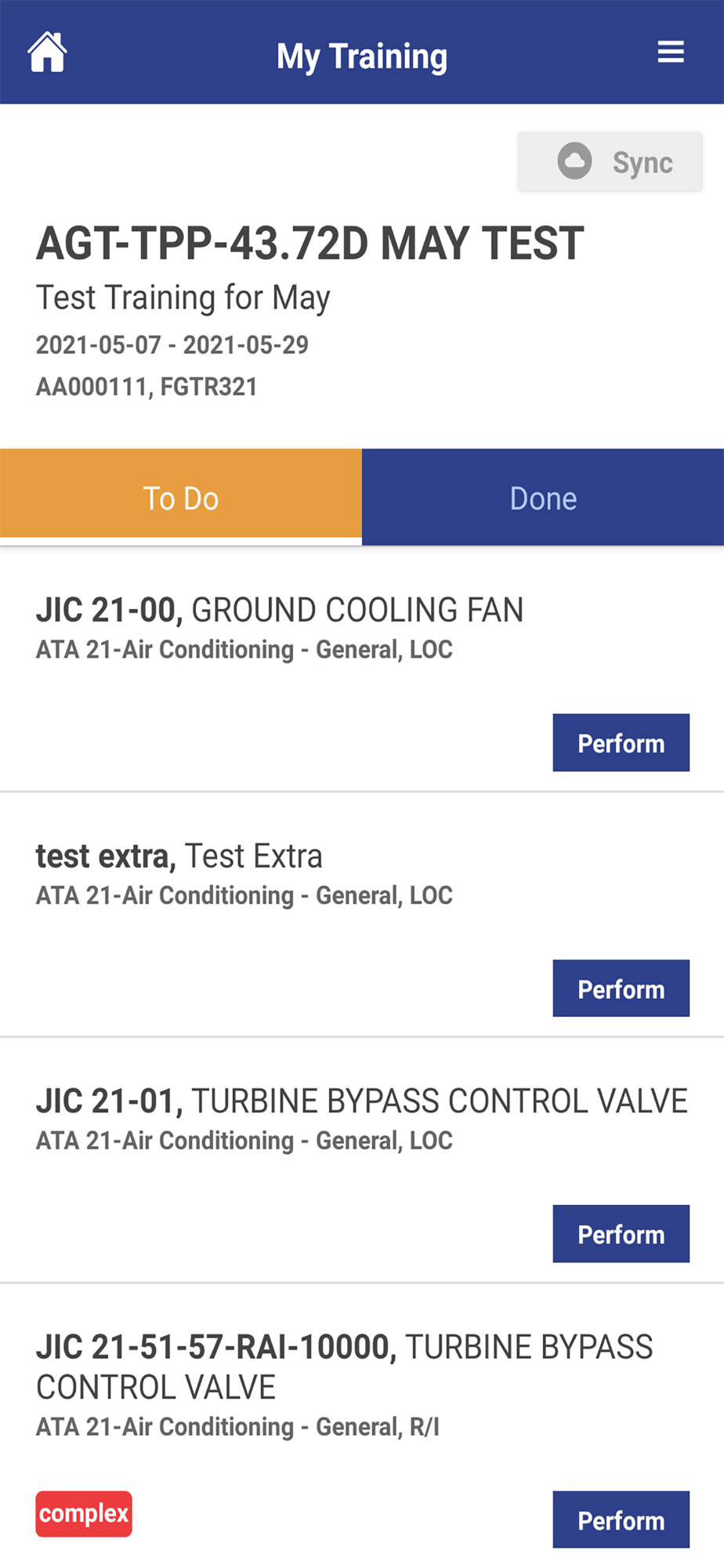Image resolution: width=724 pixels, height=1568 pixels.
Task: Click Perform for the Test Extra task
Action: pyautogui.click(x=621, y=989)
